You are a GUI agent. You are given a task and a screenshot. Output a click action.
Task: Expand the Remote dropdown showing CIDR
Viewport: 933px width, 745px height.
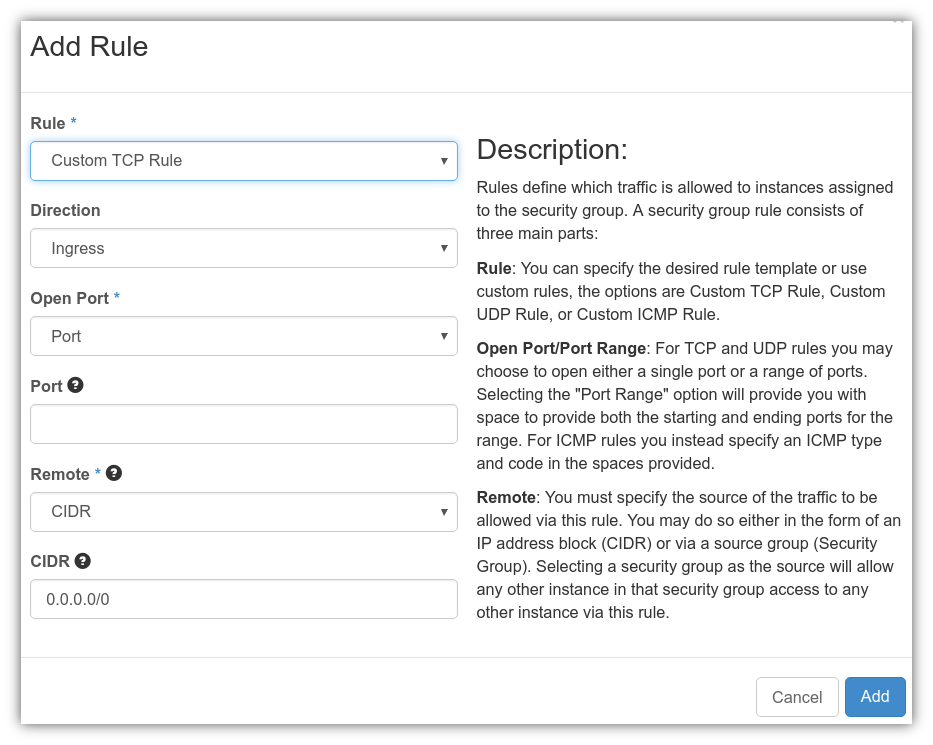[x=244, y=512]
